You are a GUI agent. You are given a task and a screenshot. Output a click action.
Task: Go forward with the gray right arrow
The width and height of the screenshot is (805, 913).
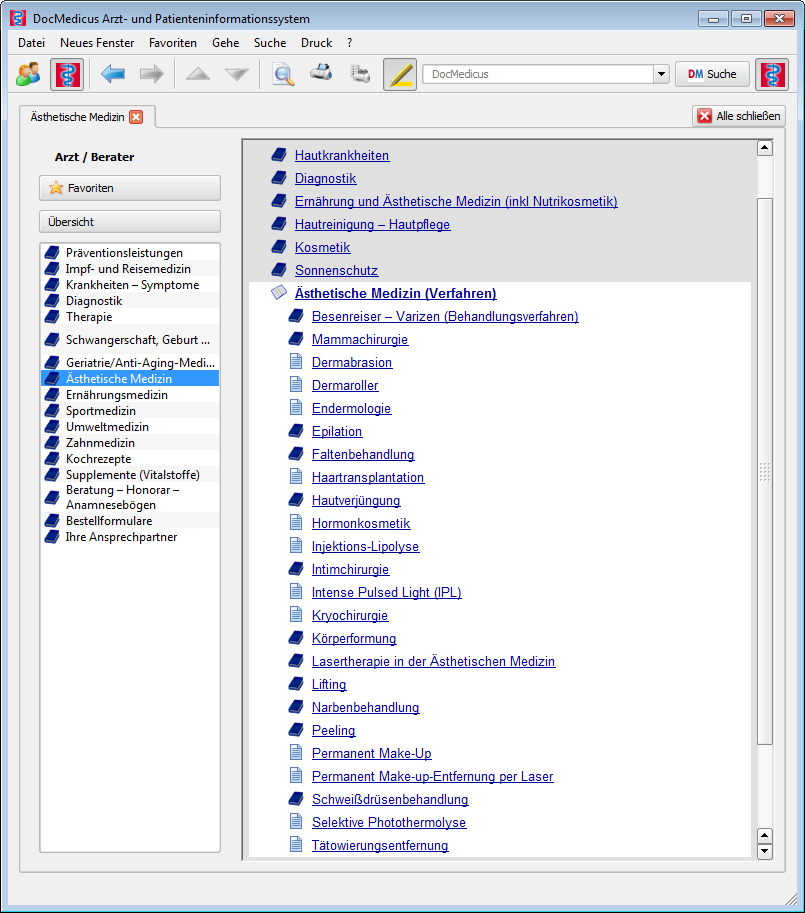pos(151,74)
